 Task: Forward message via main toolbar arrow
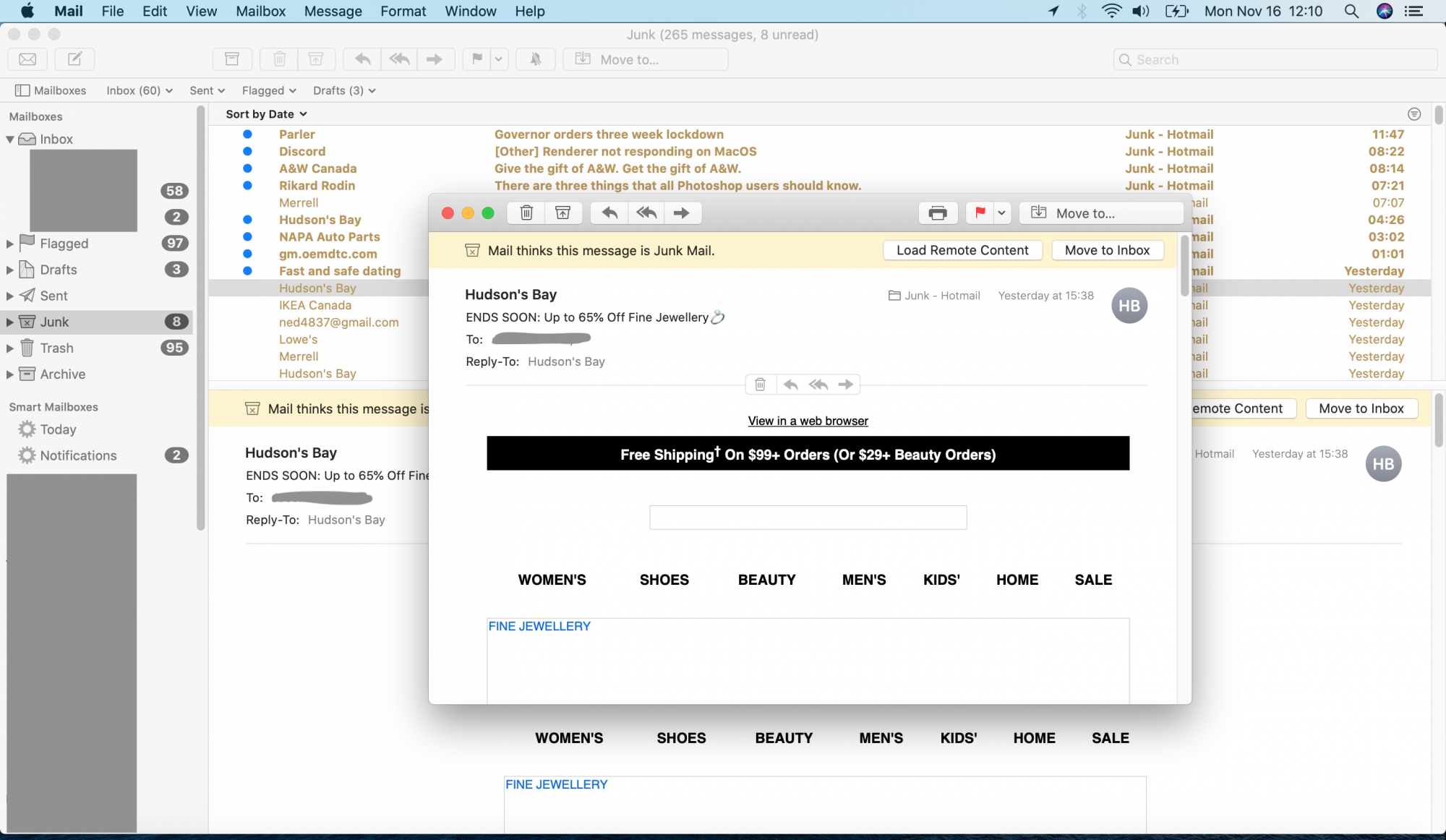click(x=435, y=59)
